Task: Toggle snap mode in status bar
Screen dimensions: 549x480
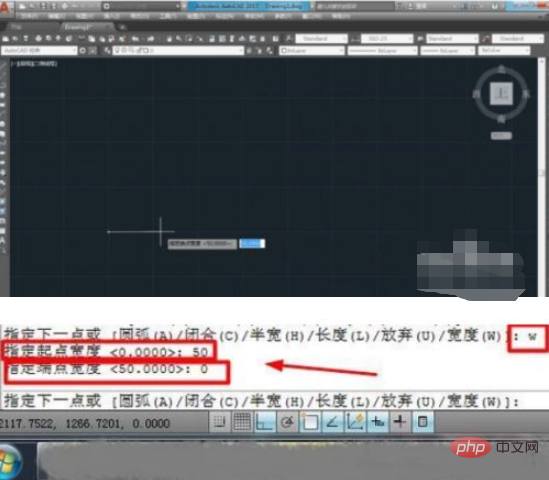Action: (220, 422)
